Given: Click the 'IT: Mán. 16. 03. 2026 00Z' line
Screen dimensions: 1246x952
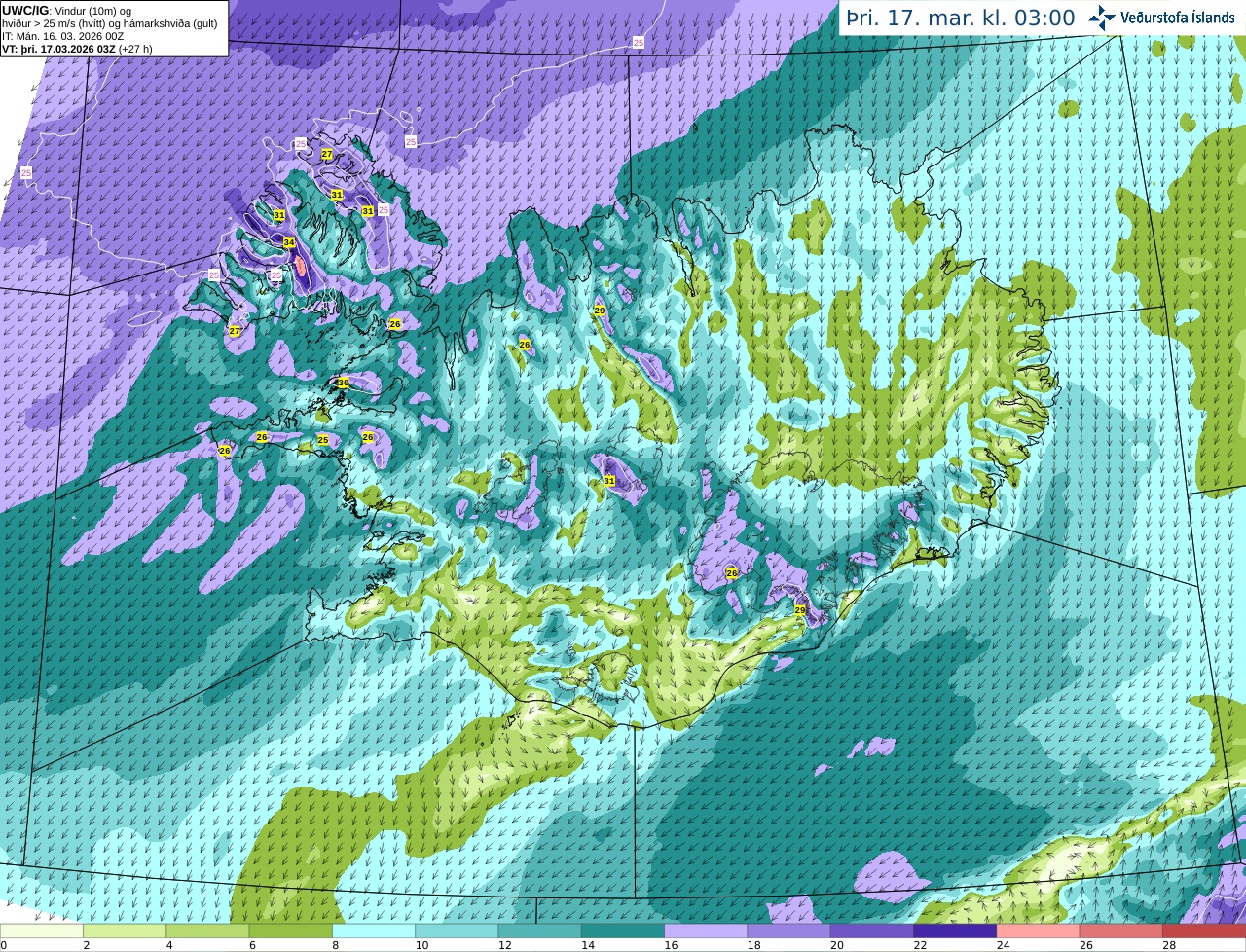Looking at the screenshot, I should click(63, 36).
